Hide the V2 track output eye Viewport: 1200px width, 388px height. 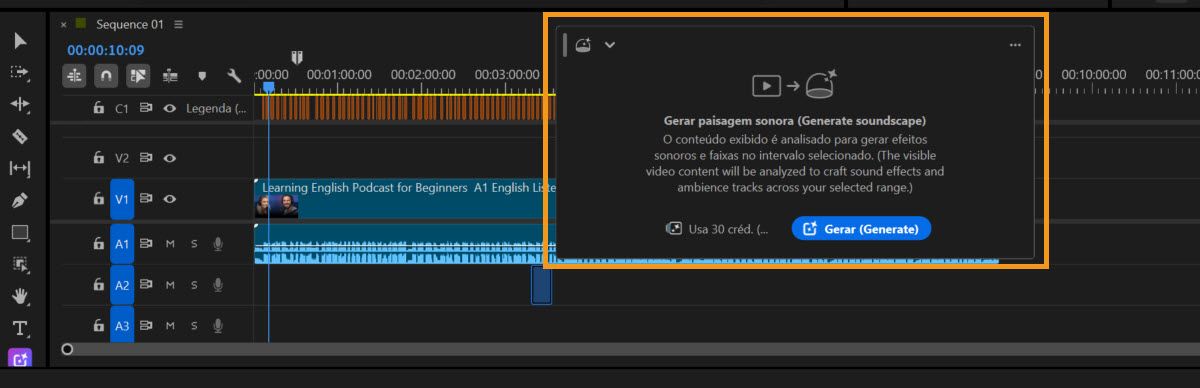point(170,157)
